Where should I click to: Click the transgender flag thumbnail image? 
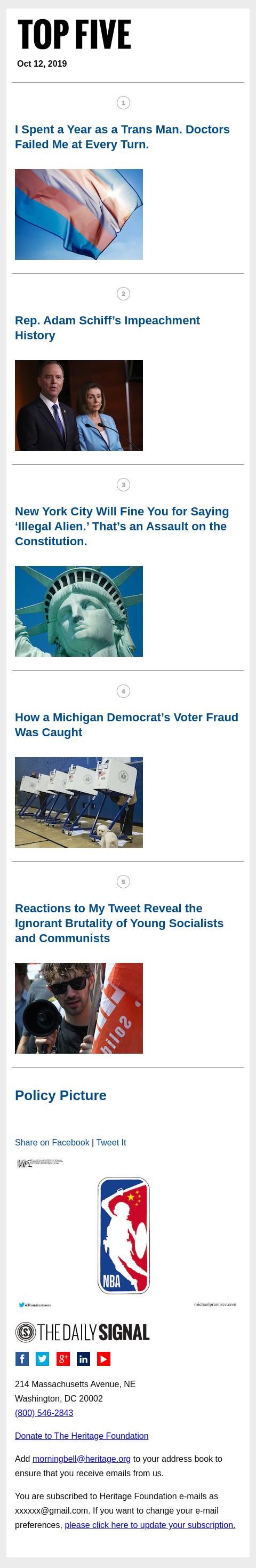click(x=79, y=214)
